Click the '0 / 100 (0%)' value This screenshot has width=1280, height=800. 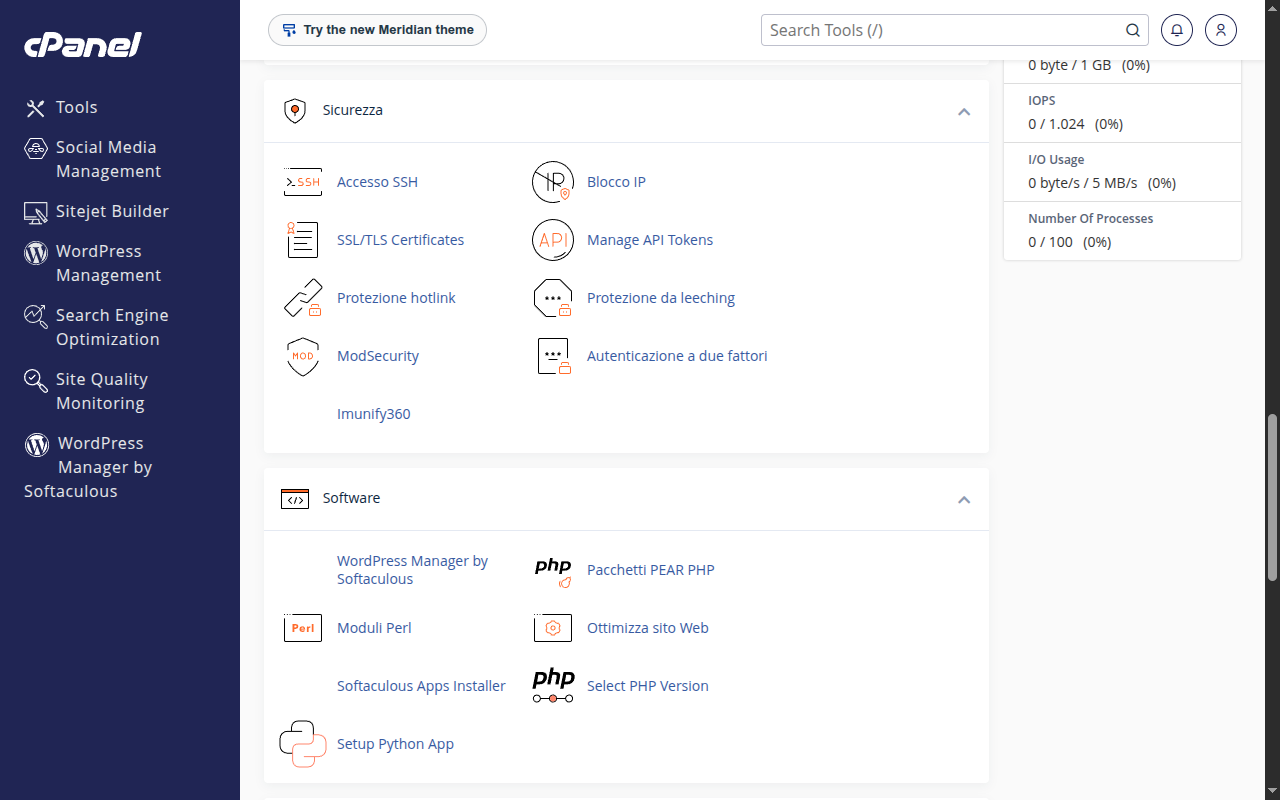[x=1070, y=242]
